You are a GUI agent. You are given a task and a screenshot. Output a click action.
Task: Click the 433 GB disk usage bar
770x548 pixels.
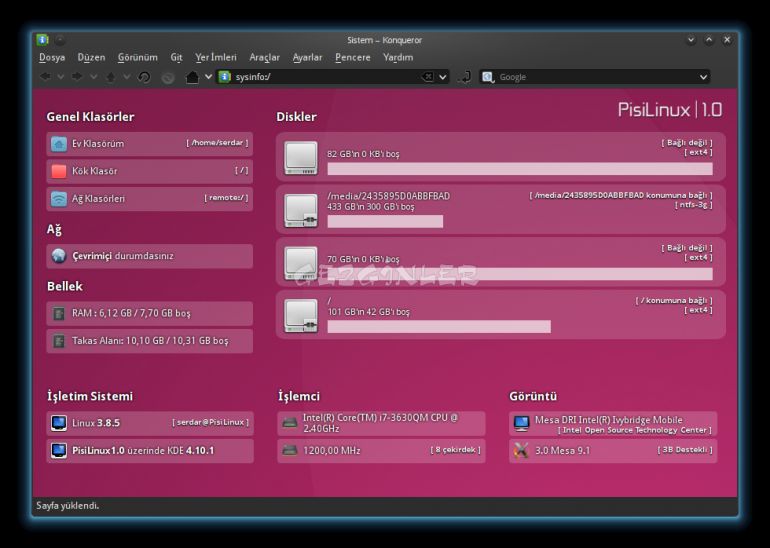coord(385,221)
